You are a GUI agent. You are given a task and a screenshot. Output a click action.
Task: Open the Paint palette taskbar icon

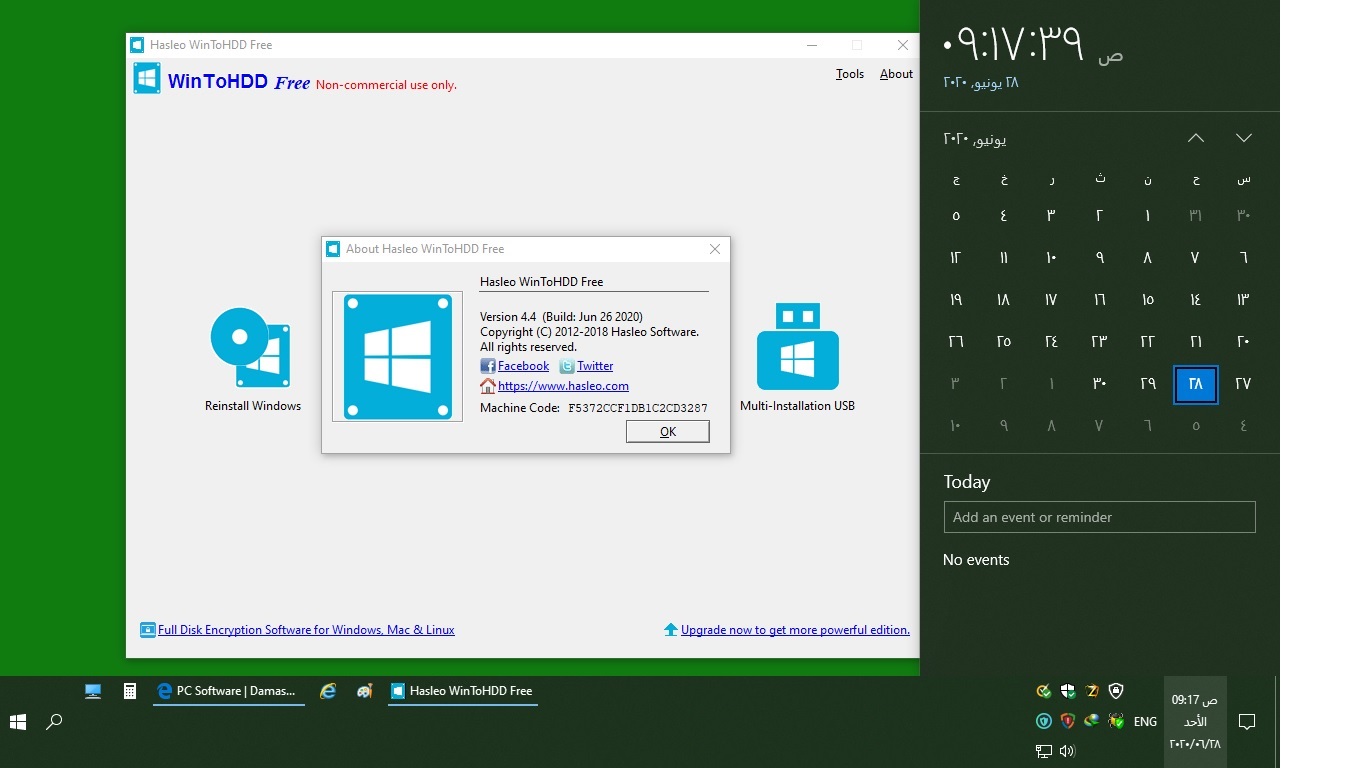point(365,691)
